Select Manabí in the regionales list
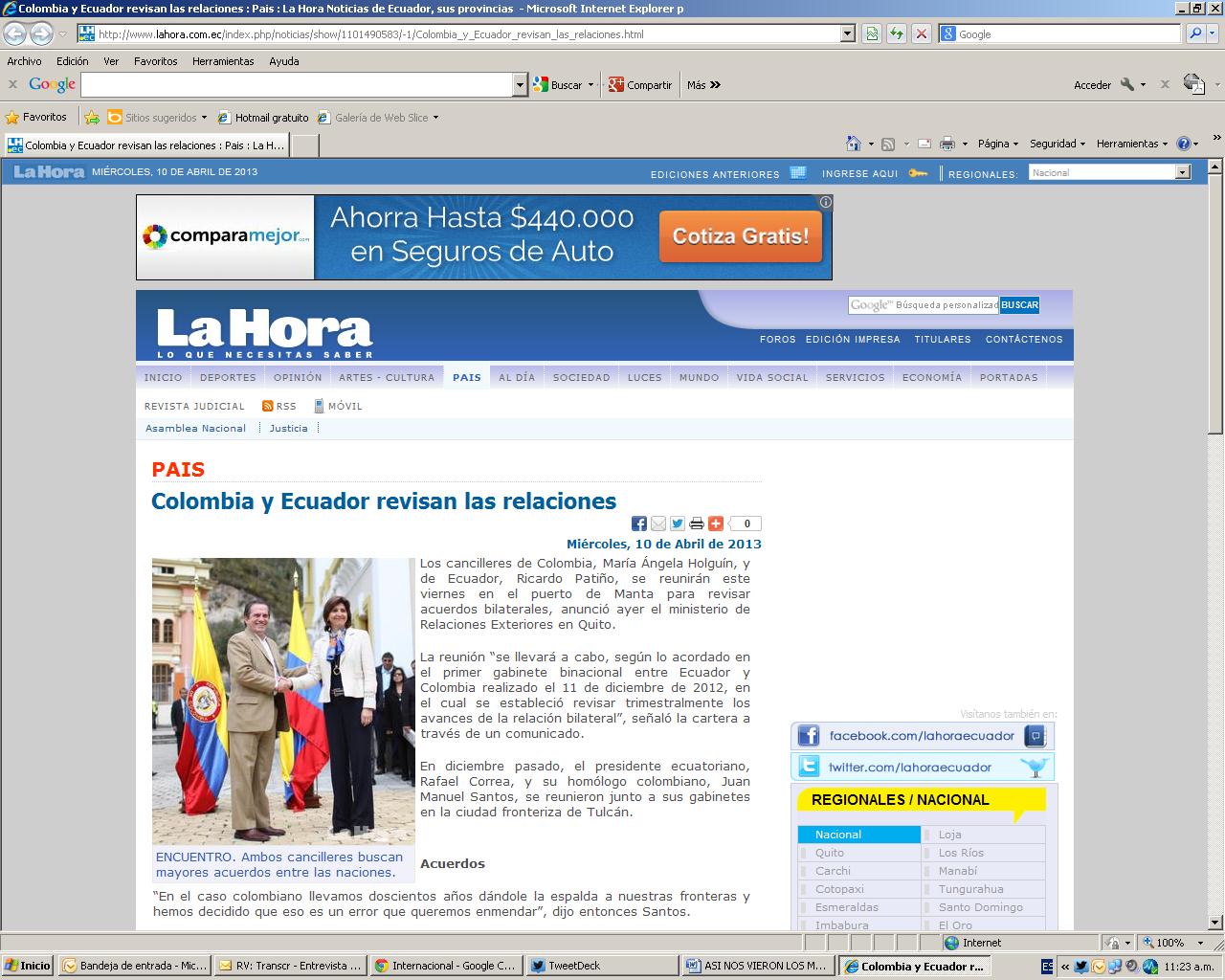This screenshot has width=1225, height=980. click(x=958, y=871)
